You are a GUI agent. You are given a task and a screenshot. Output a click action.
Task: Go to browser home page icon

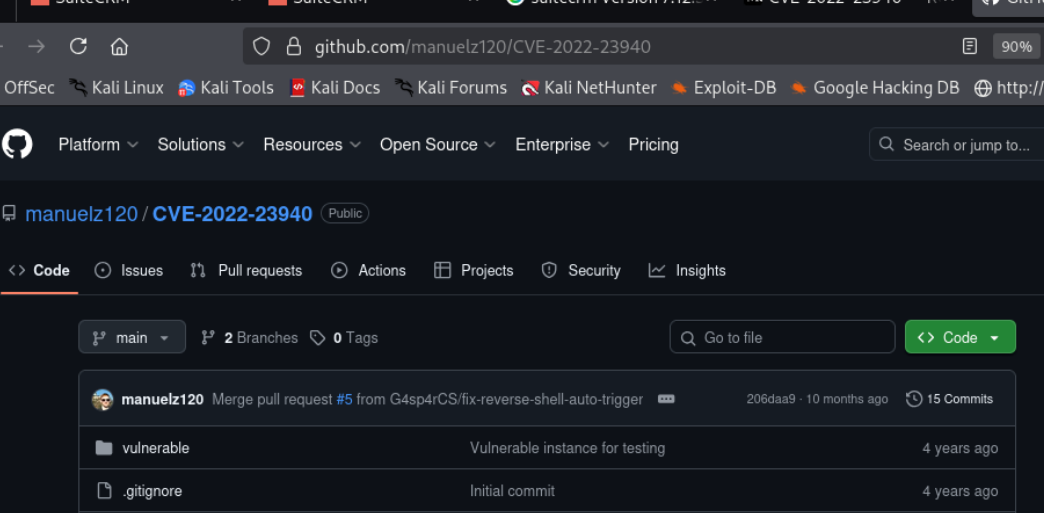119,47
